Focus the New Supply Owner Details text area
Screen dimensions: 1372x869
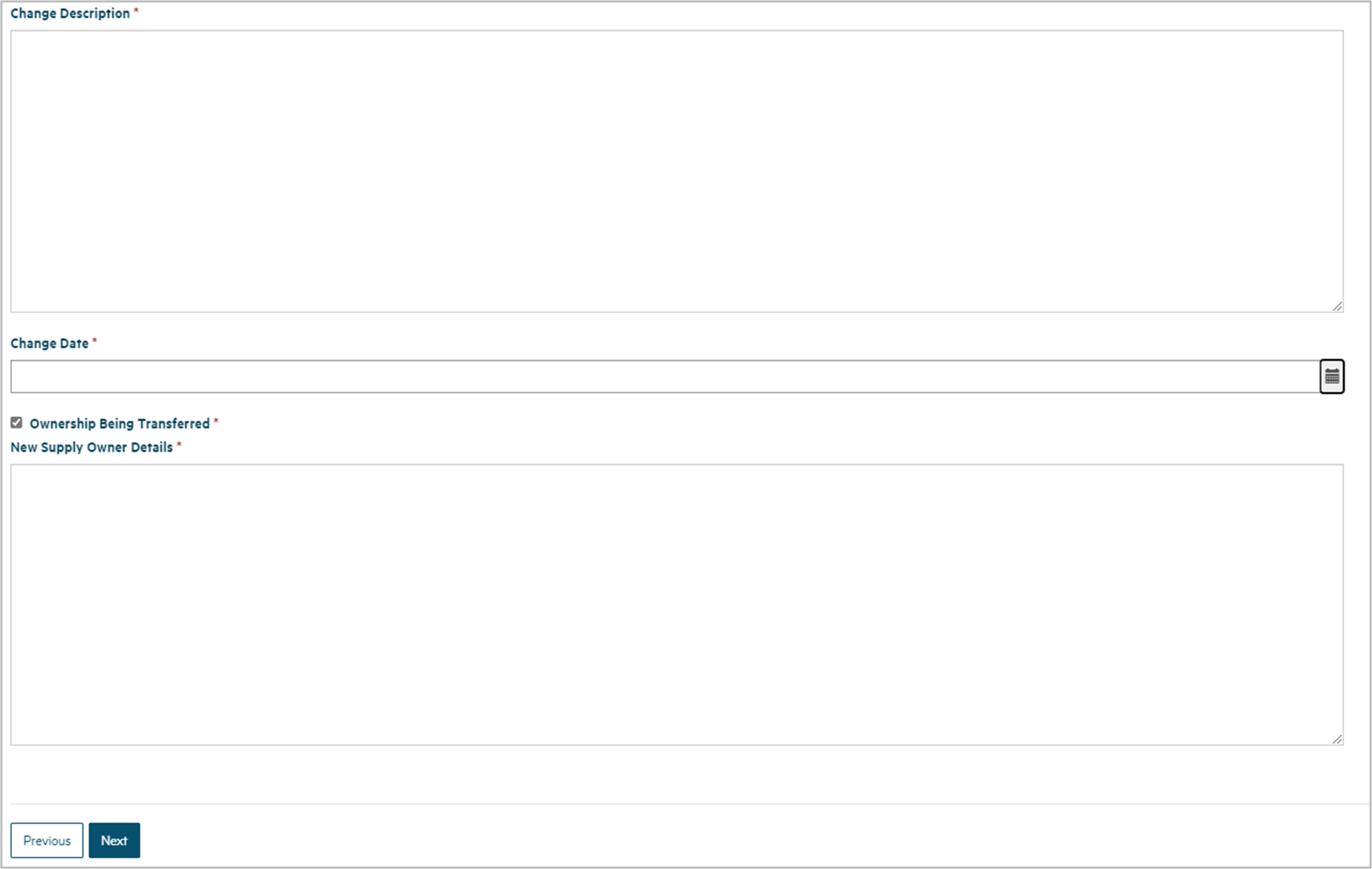pos(676,604)
